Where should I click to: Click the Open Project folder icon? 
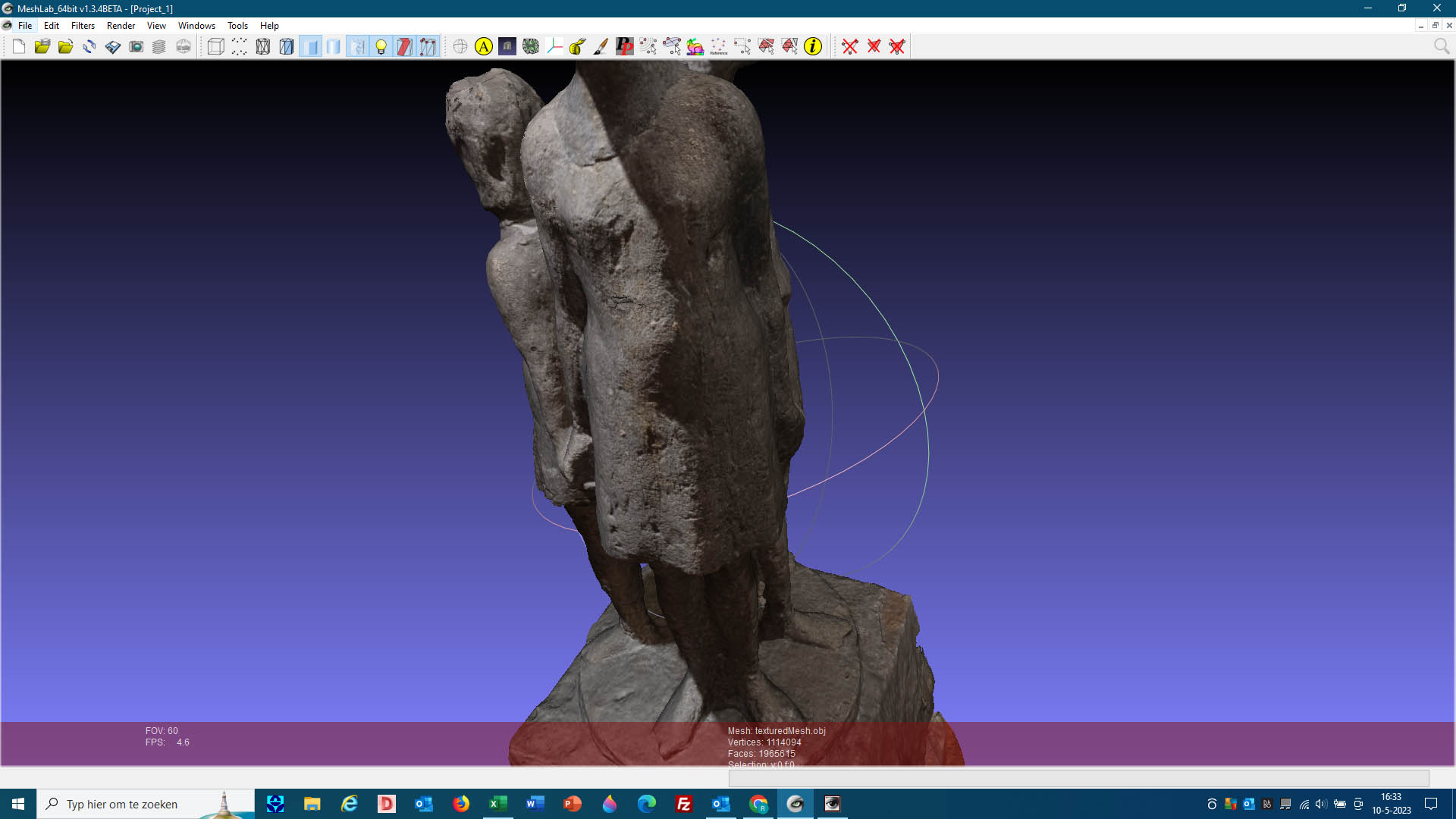[x=42, y=47]
